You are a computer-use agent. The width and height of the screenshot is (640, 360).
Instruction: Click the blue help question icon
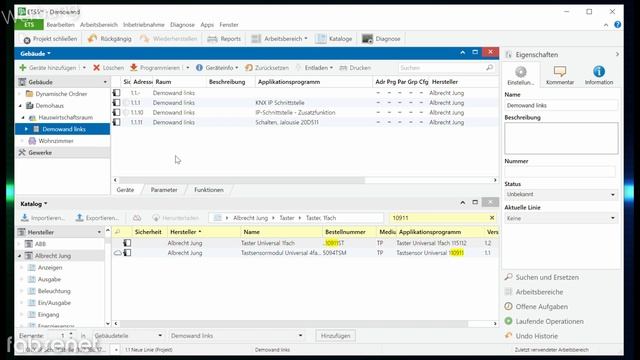point(618,24)
